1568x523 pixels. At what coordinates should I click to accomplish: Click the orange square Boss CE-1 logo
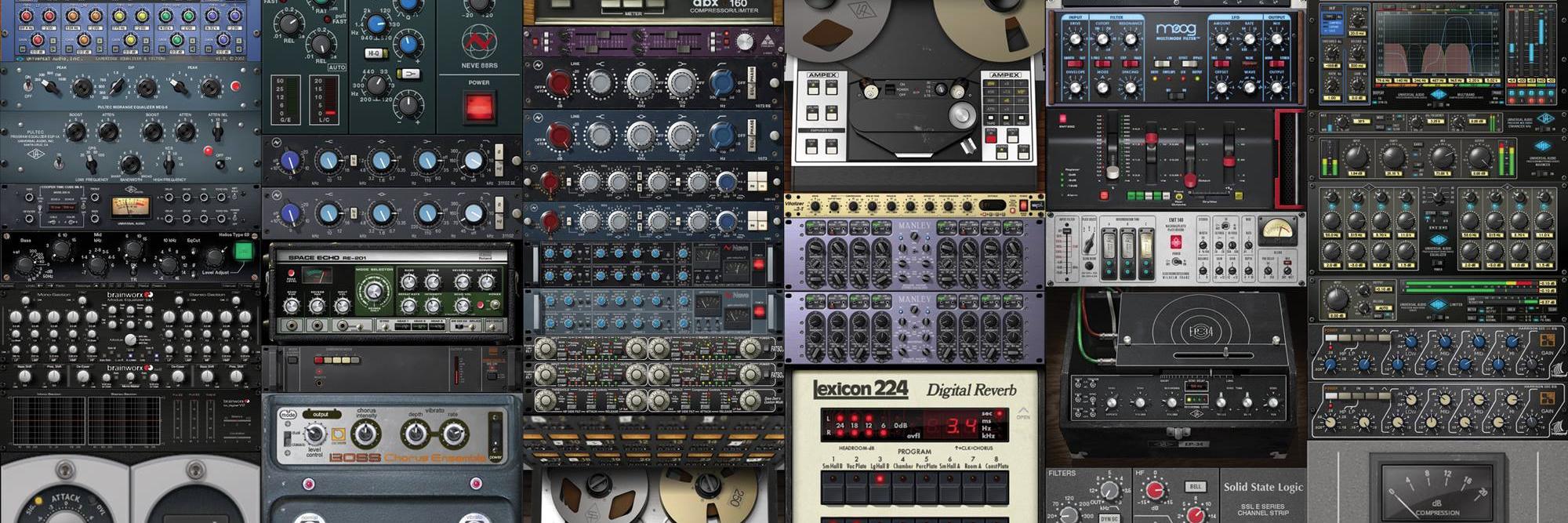pyautogui.click(x=338, y=435)
